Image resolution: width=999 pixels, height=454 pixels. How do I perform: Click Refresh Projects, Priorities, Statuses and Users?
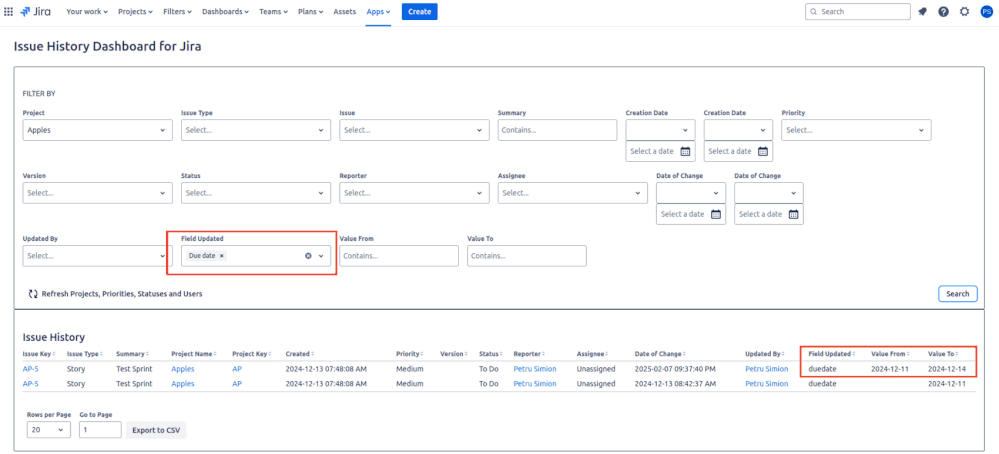pos(115,294)
